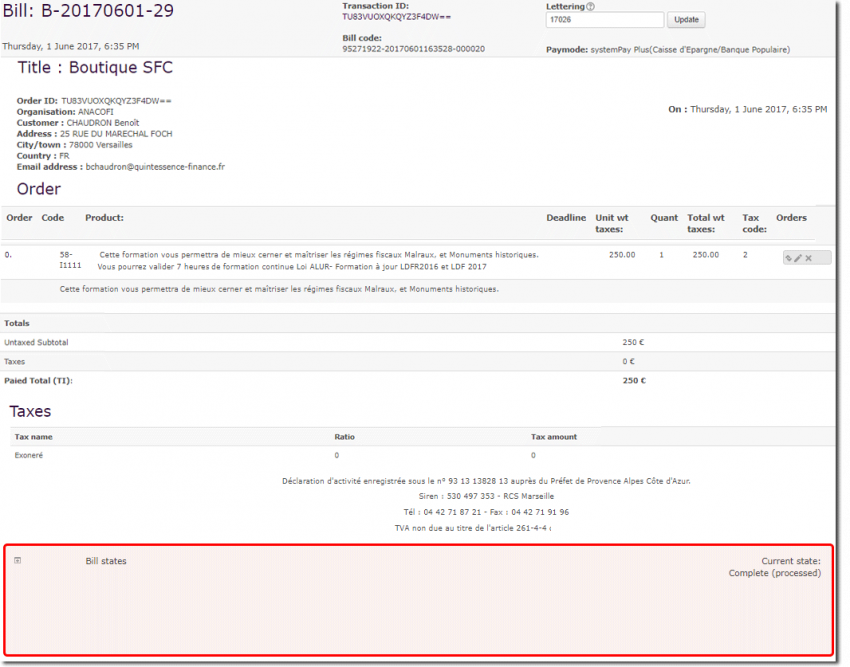Focus the Lettering input field containing 17026
This screenshot has width=850, height=667.
click(x=605, y=20)
